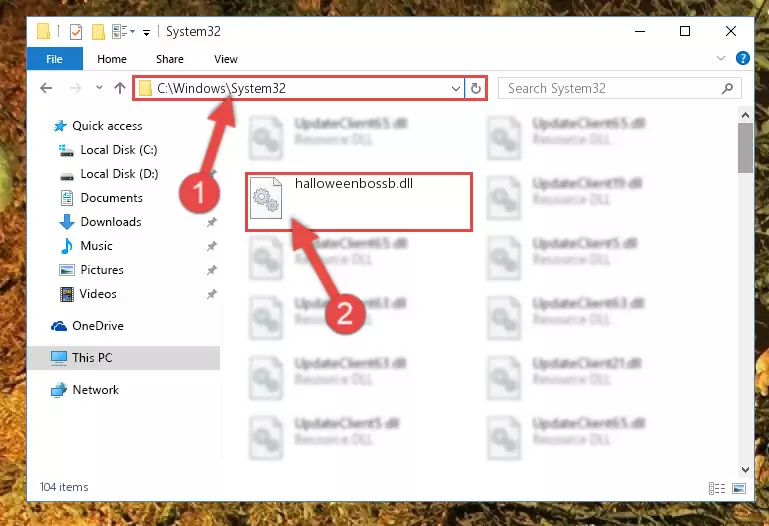Click the scrollbar down arrow

tap(745, 470)
